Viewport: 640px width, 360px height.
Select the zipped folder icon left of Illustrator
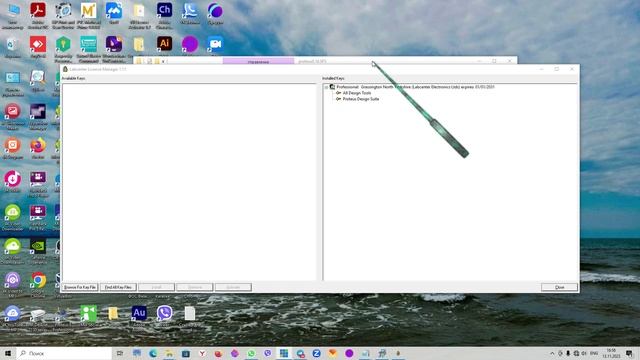pyautogui.click(x=139, y=44)
